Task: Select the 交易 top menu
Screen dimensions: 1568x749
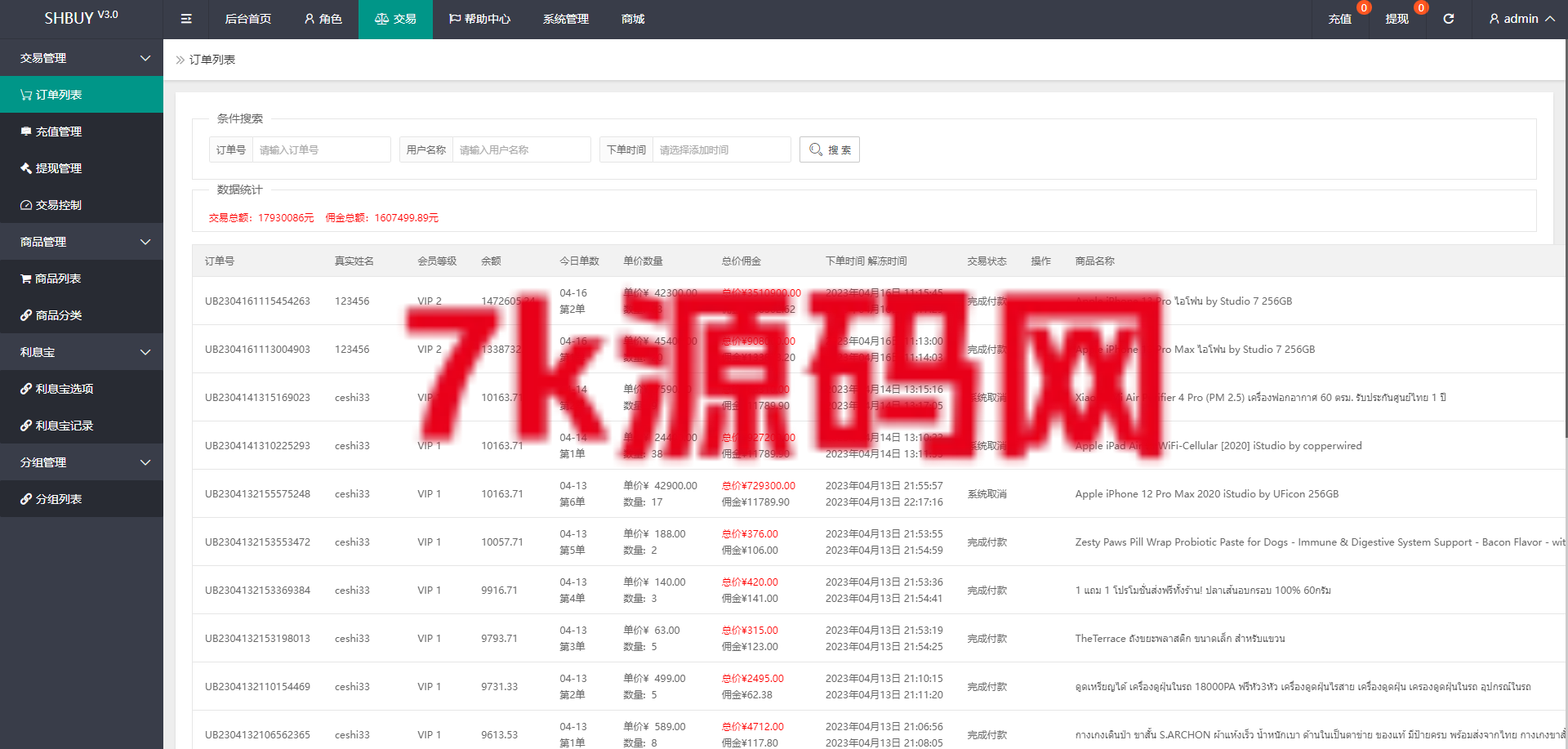Action: click(395, 19)
